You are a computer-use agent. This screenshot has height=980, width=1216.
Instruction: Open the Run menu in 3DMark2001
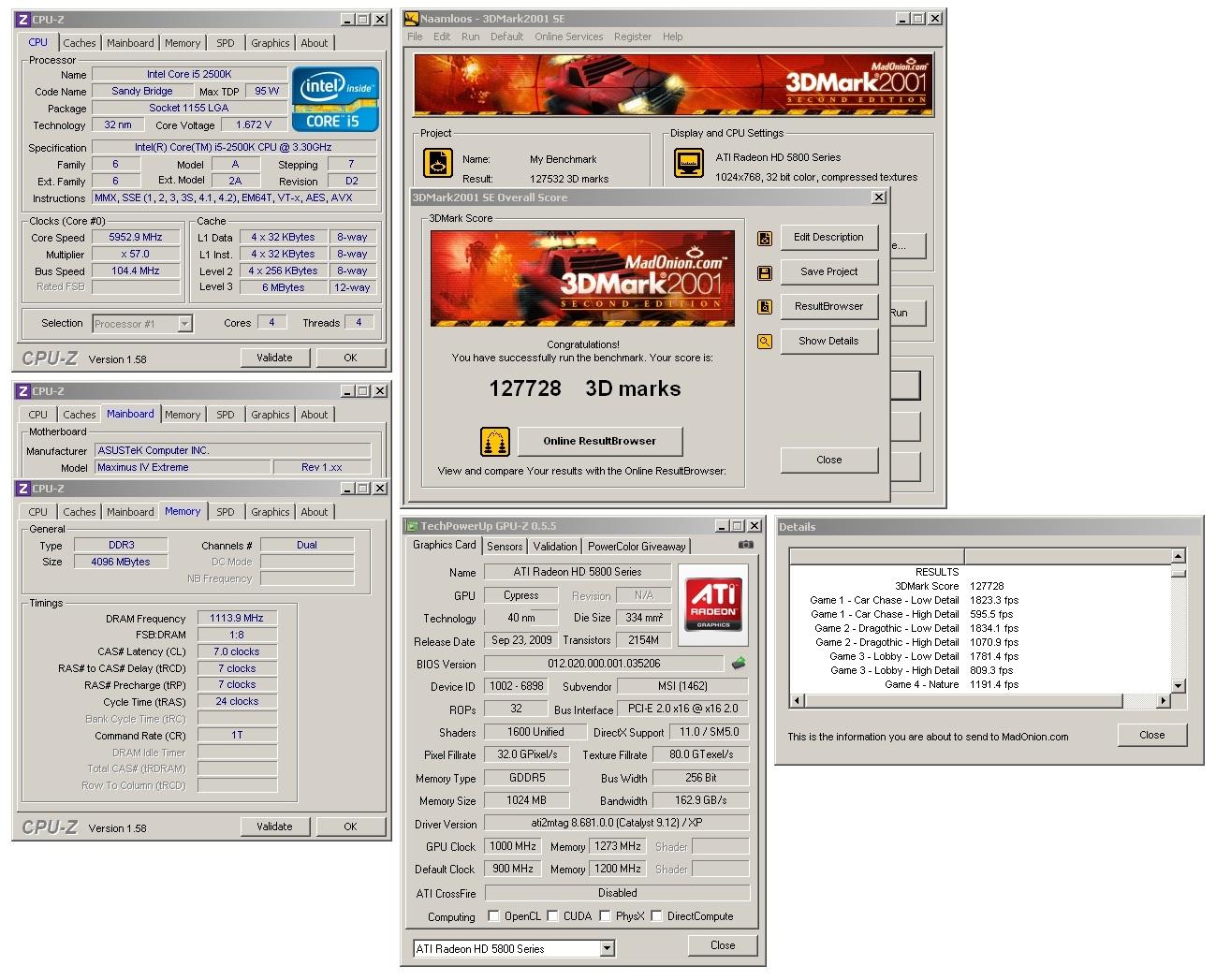tap(470, 37)
